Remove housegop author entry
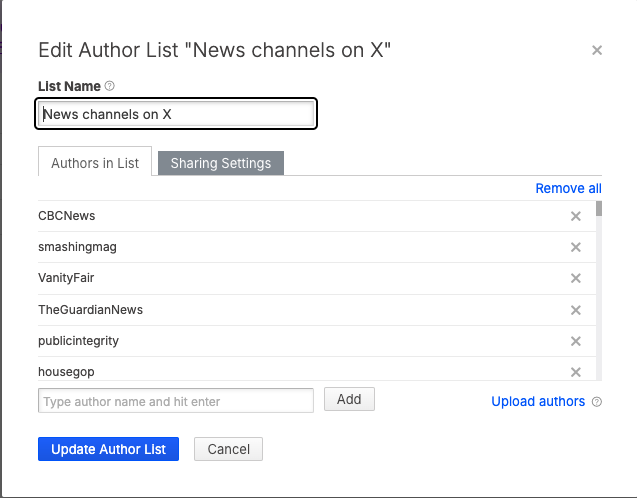Viewport: 637px width, 498px height. coord(575,372)
